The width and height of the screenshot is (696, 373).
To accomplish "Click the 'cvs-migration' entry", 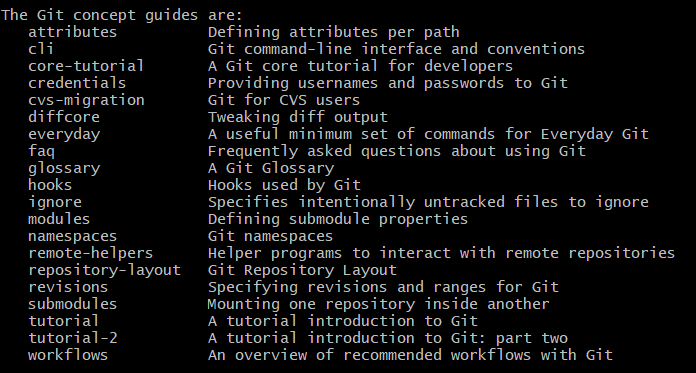I will pyautogui.click(x=86, y=100).
